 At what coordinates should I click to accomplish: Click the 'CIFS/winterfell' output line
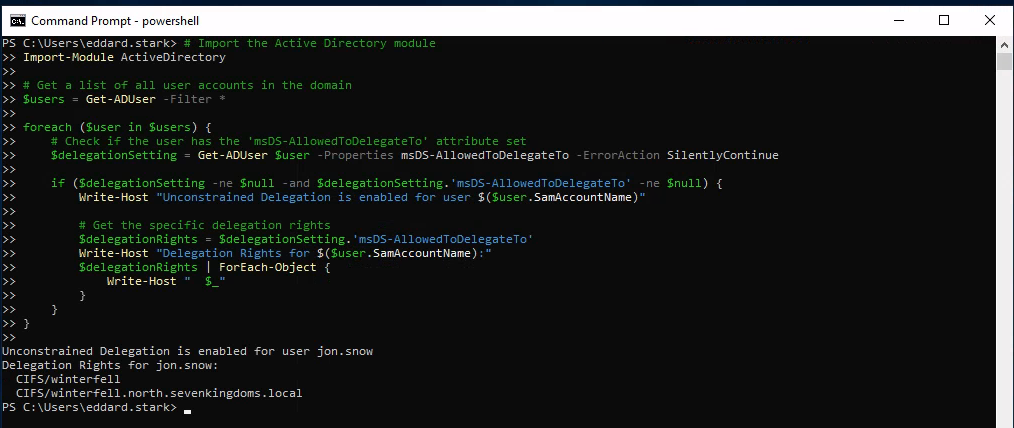coord(68,379)
